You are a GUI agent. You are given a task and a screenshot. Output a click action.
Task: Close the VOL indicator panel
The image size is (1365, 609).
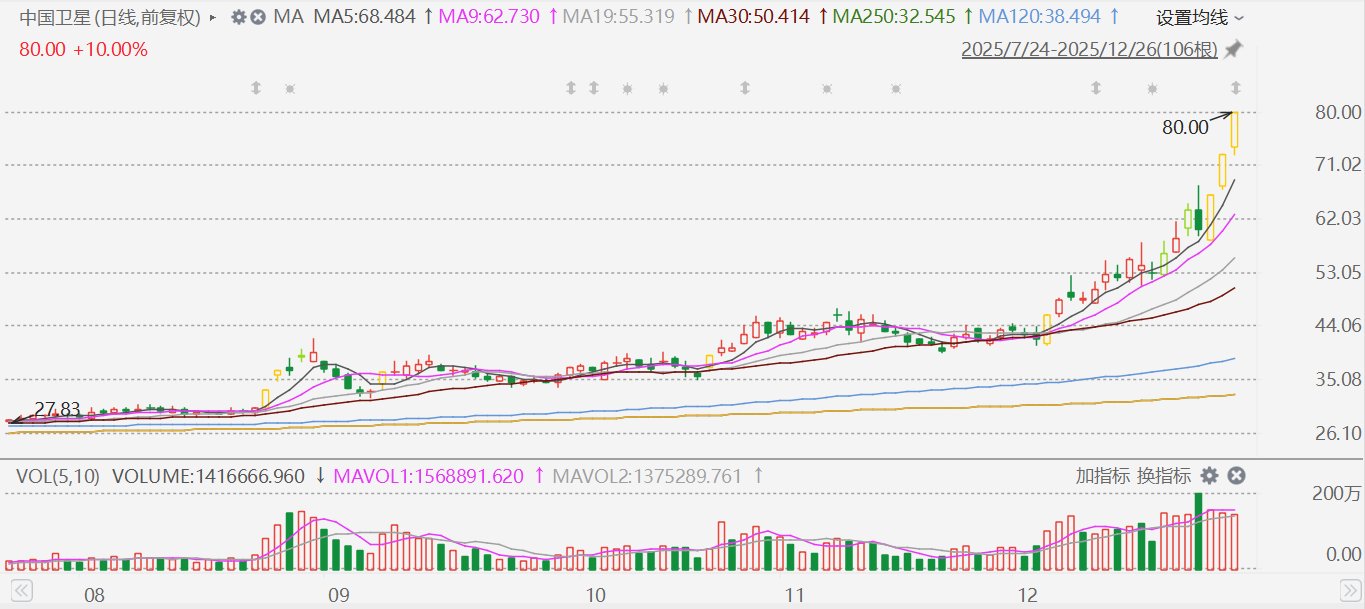(x=1236, y=476)
